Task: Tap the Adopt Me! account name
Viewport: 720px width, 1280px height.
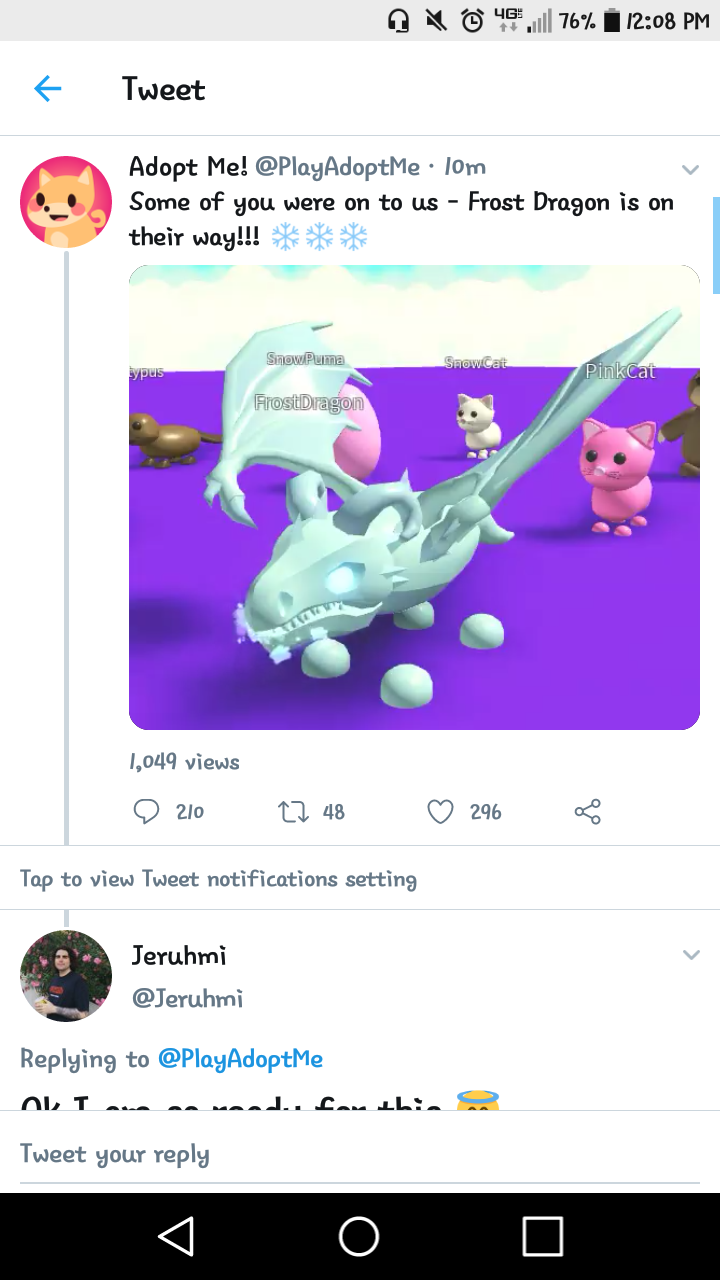Action: tap(189, 167)
